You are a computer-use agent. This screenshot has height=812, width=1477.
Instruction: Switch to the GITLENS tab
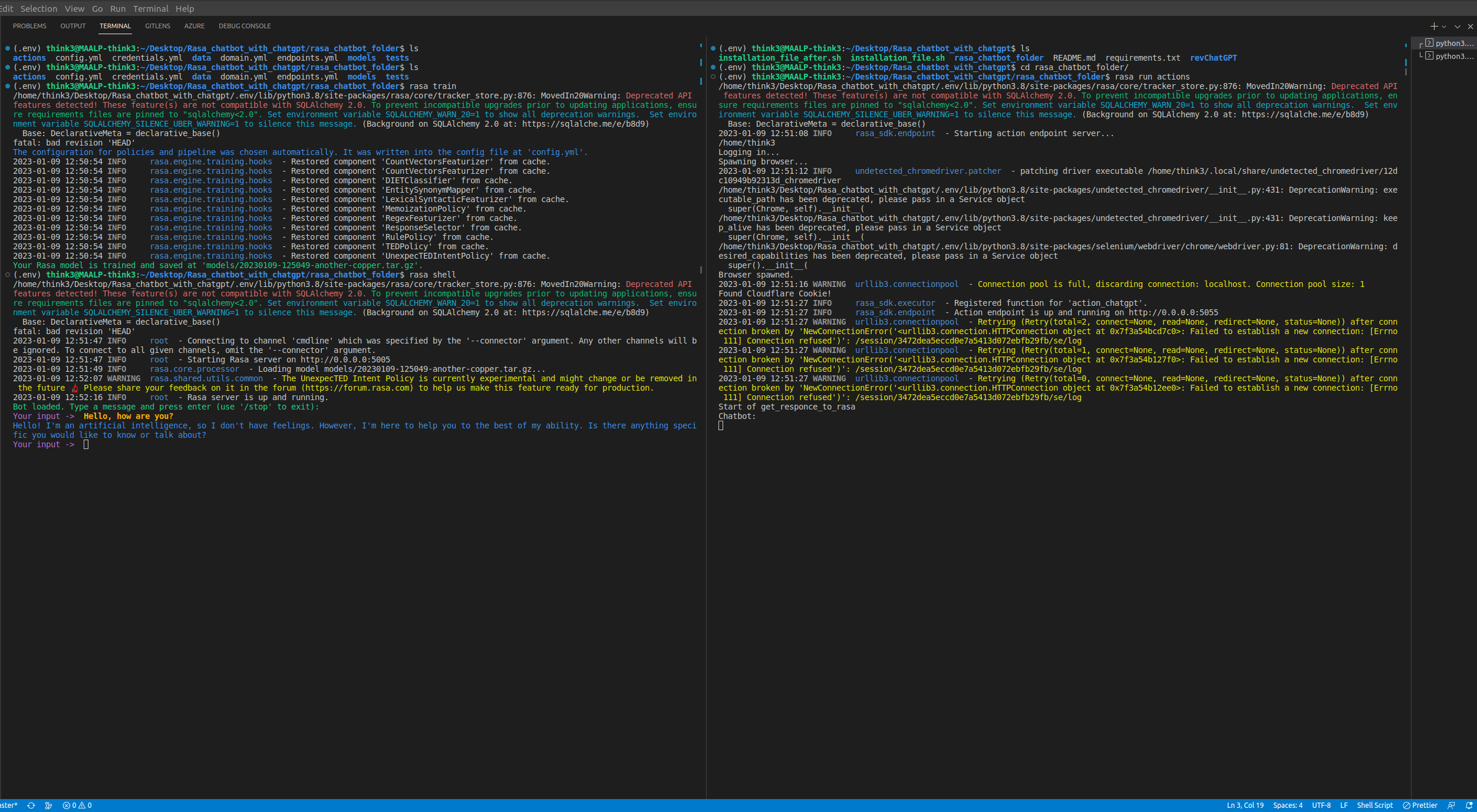pos(157,26)
